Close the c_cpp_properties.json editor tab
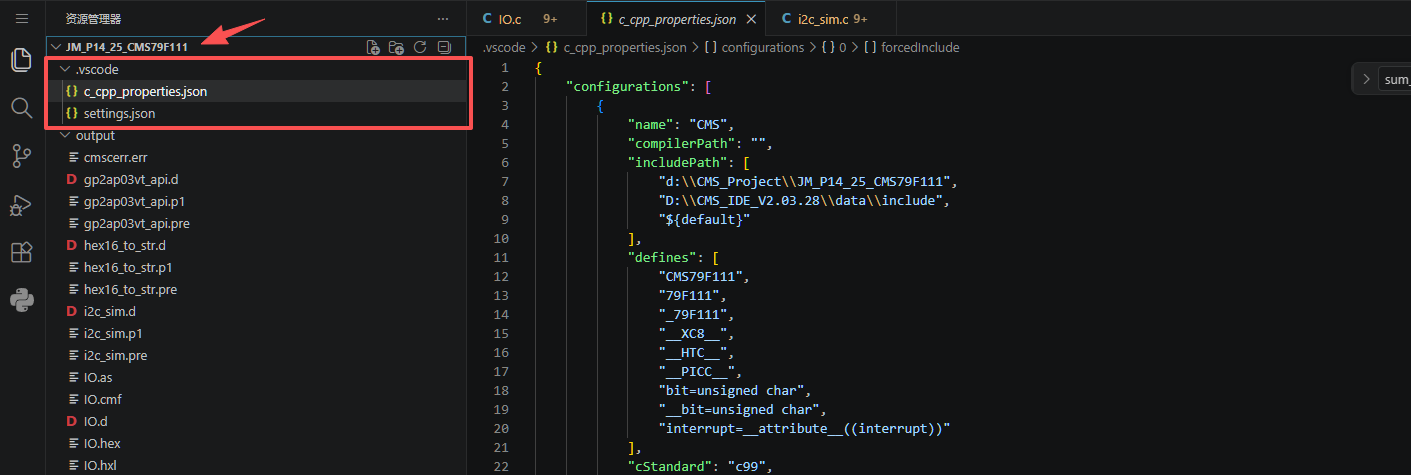 [x=750, y=19]
